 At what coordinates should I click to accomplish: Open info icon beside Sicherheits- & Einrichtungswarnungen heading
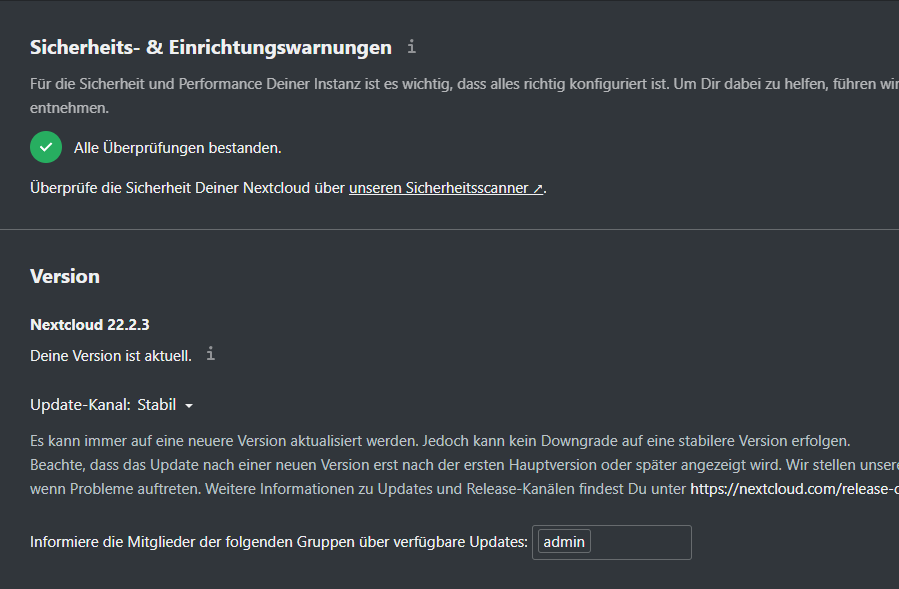pos(411,46)
